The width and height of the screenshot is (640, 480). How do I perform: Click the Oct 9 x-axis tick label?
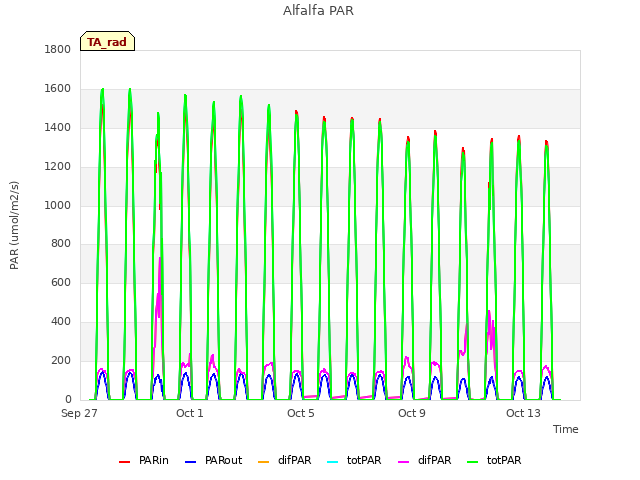[412, 413]
